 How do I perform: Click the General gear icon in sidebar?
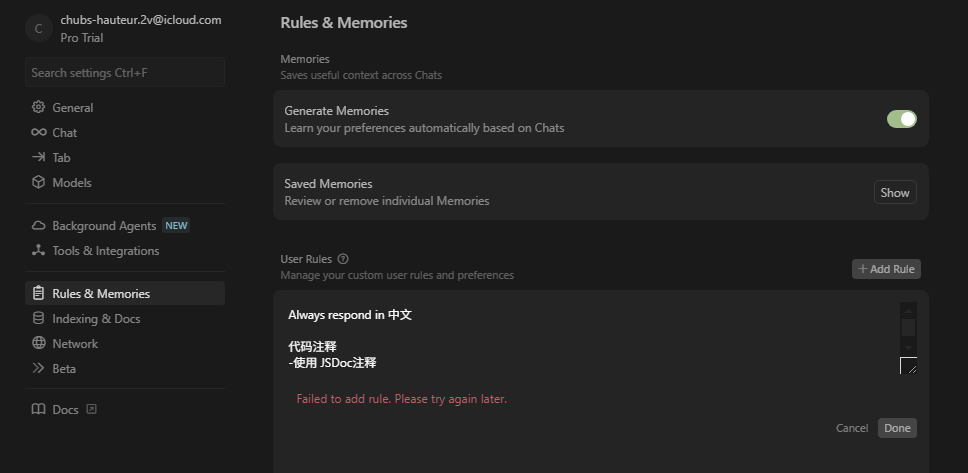click(x=39, y=107)
